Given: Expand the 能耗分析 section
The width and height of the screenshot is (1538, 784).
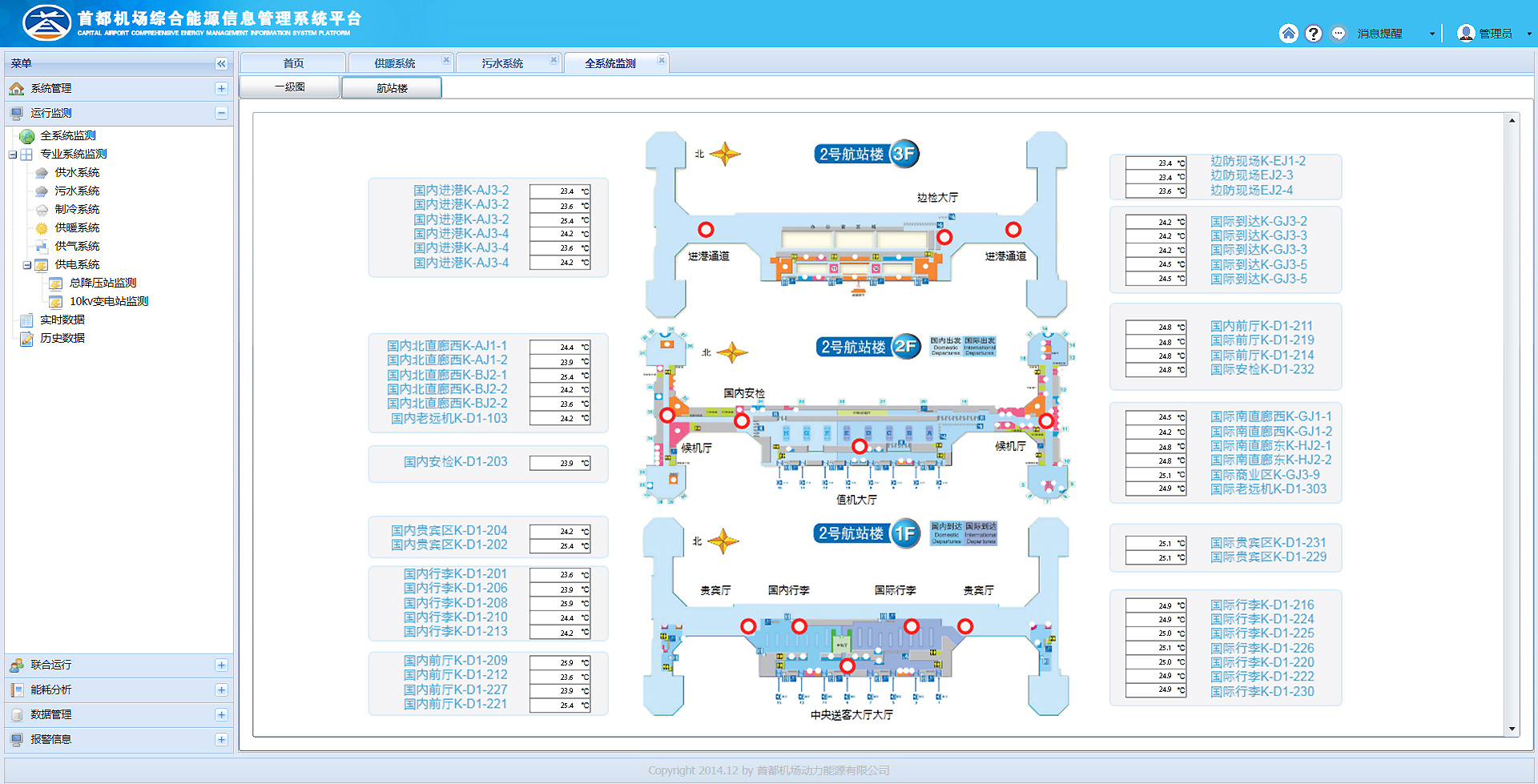Looking at the screenshot, I should [221, 690].
